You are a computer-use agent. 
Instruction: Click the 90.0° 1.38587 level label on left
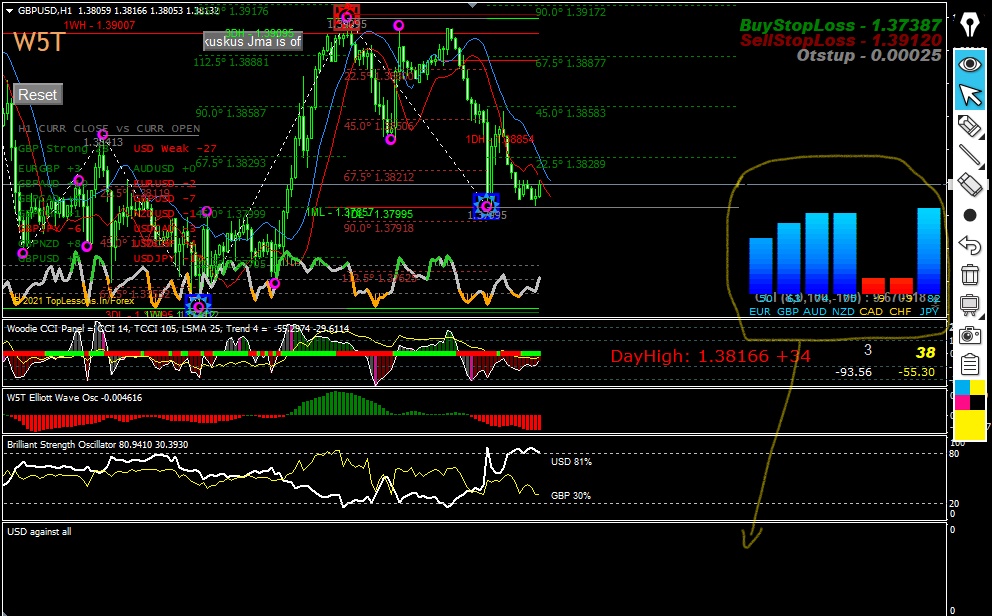click(x=231, y=113)
